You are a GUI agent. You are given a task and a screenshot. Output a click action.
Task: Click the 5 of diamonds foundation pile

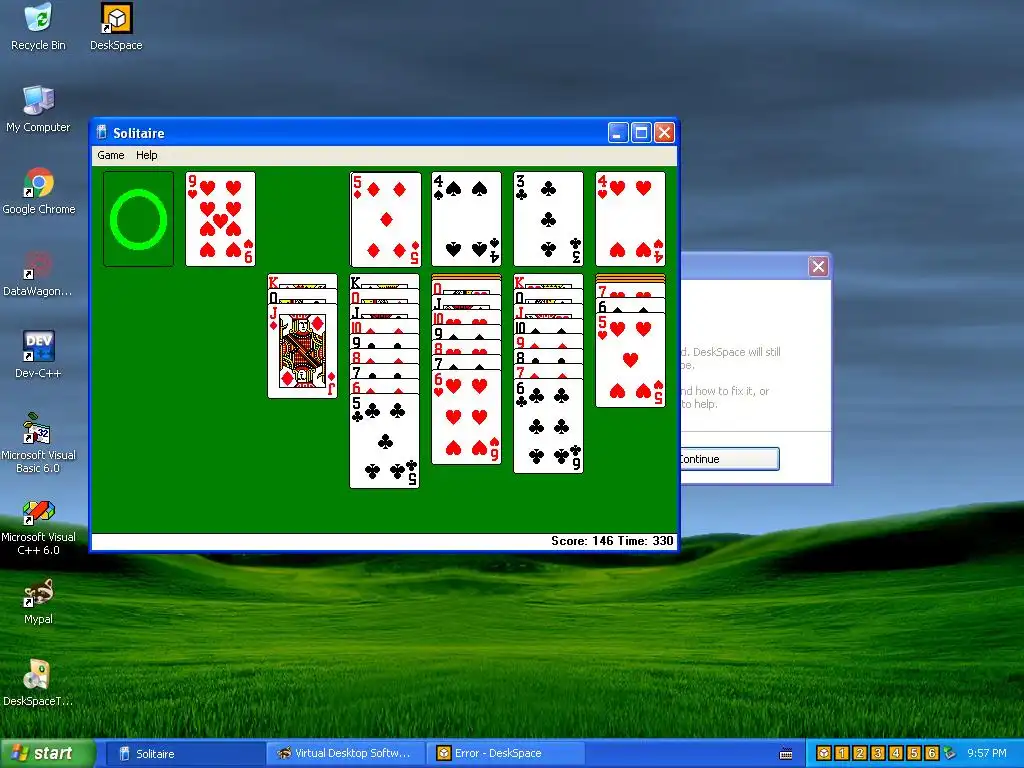tap(385, 219)
